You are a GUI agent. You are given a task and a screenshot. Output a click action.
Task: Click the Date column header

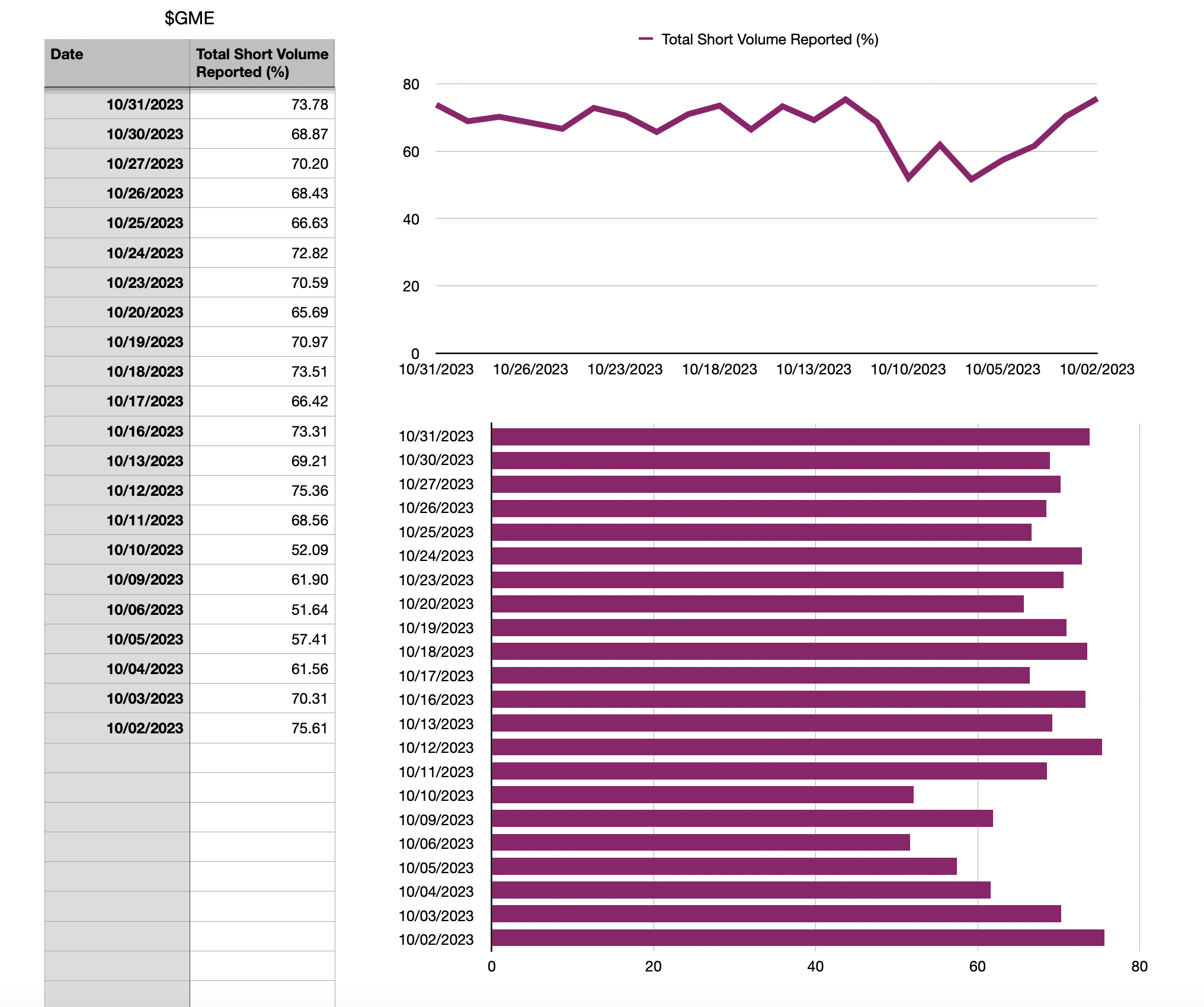pos(117,63)
